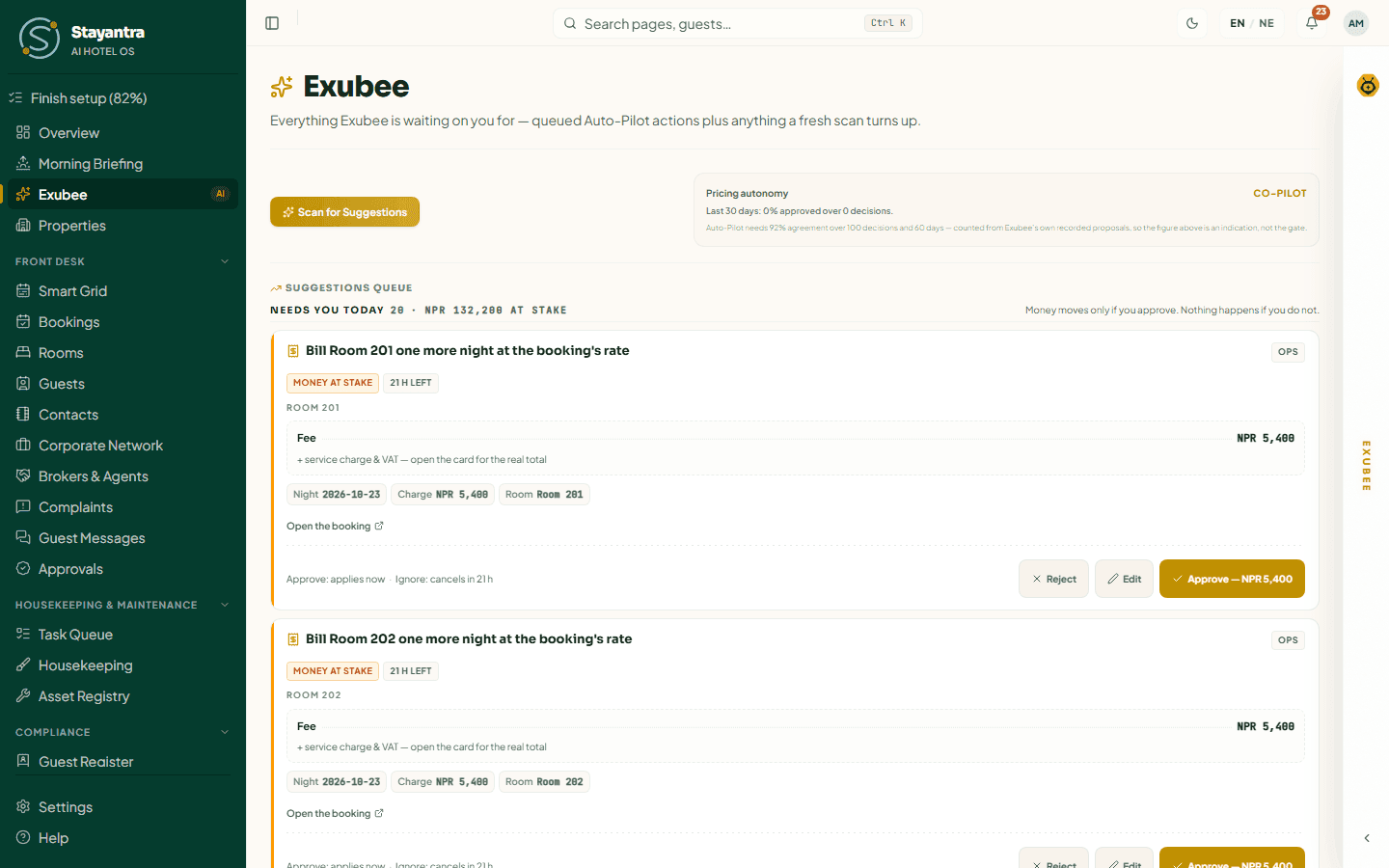Click the Housekeeping brush icon
Screen dimensions: 1389x868
point(23,665)
